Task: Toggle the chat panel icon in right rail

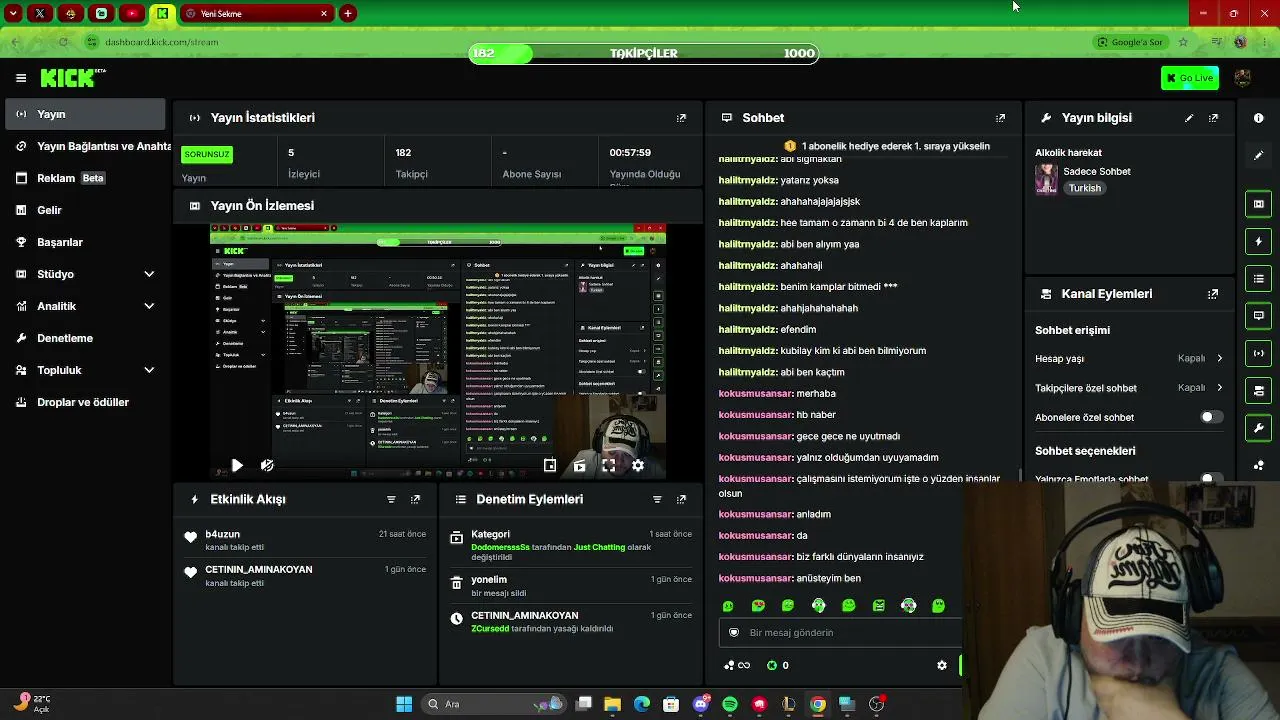Action: tap(1259, 316)
